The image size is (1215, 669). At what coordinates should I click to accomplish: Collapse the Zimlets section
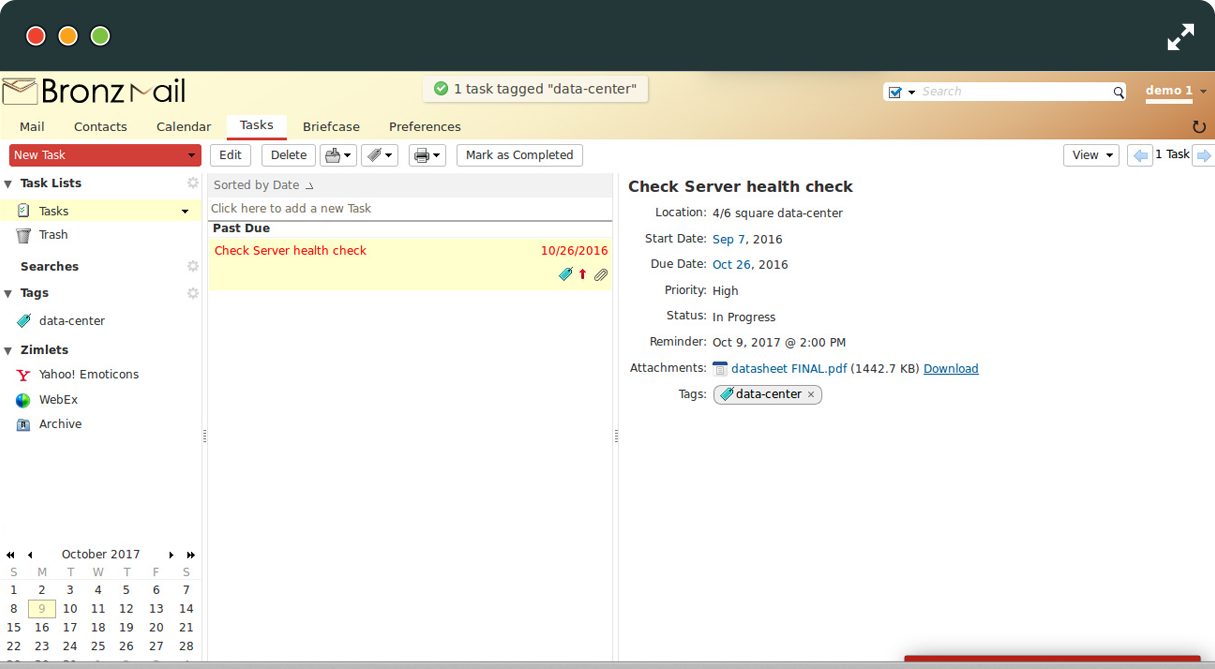coord(9,351)
